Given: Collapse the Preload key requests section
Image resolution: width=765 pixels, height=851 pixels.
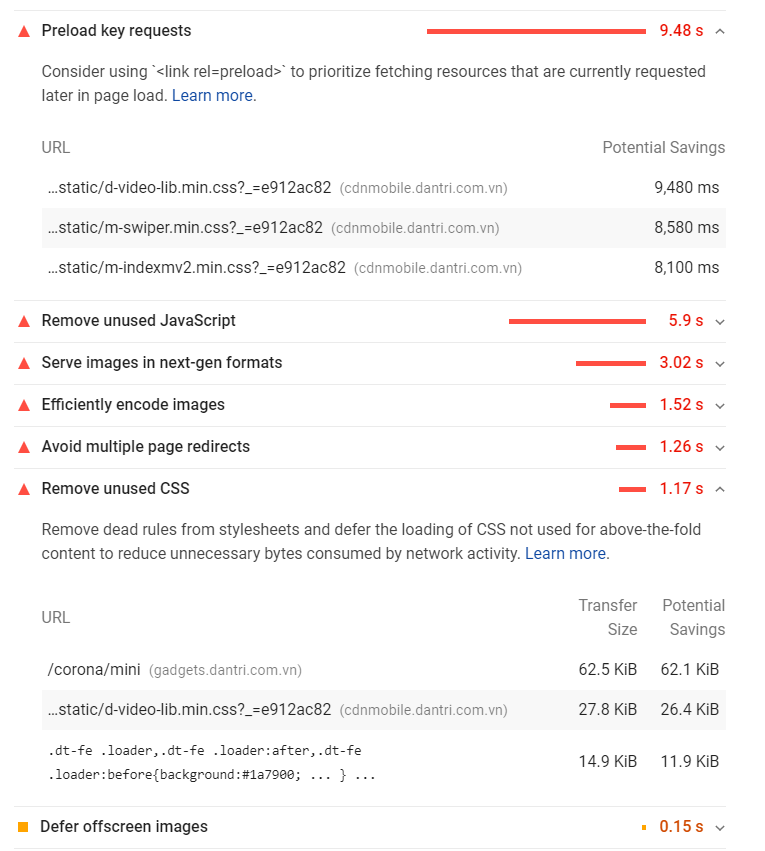Looking at the screenshot, I should 720,31.
